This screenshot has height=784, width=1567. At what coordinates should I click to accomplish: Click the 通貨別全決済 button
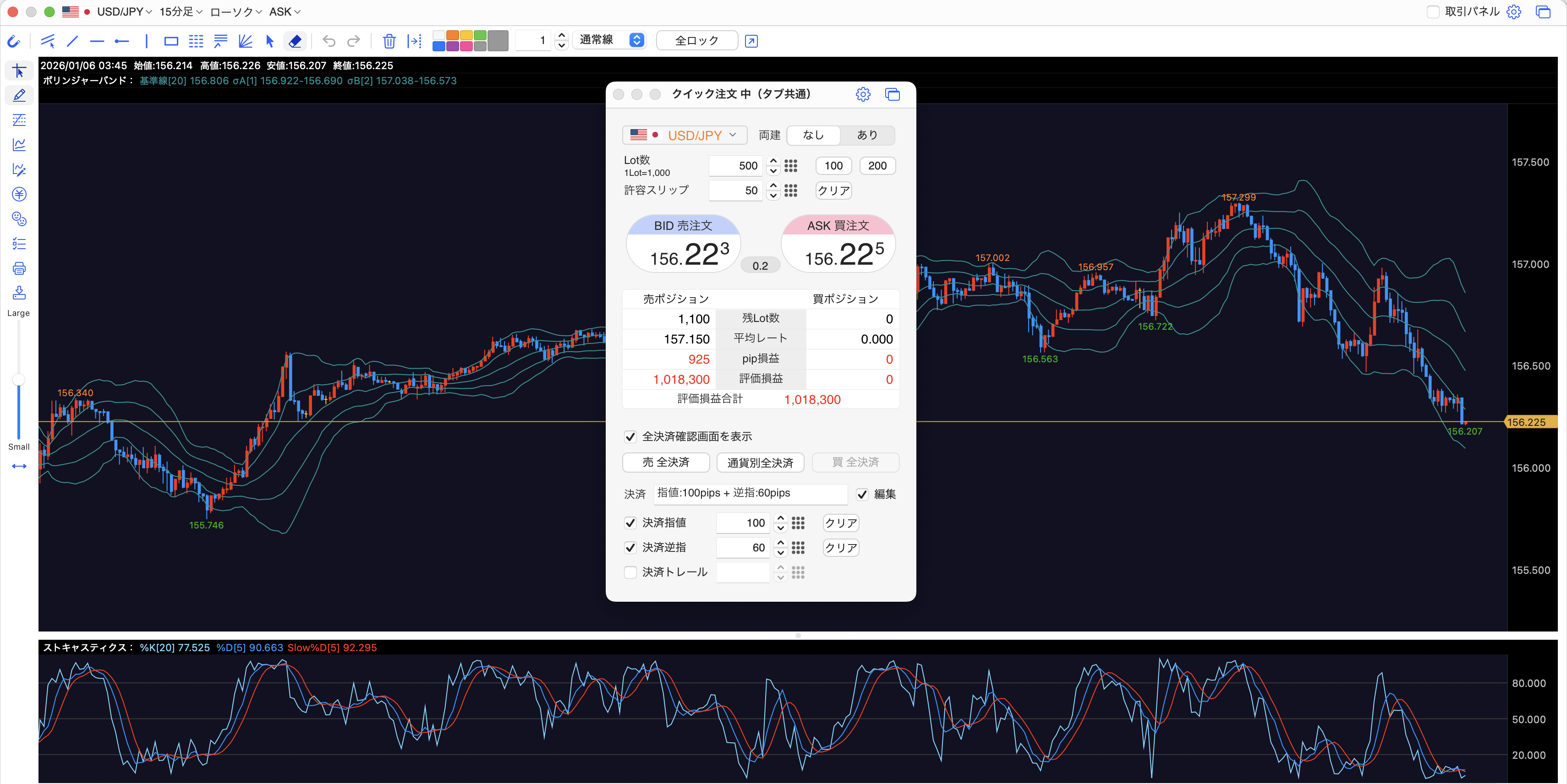(760, 463)
